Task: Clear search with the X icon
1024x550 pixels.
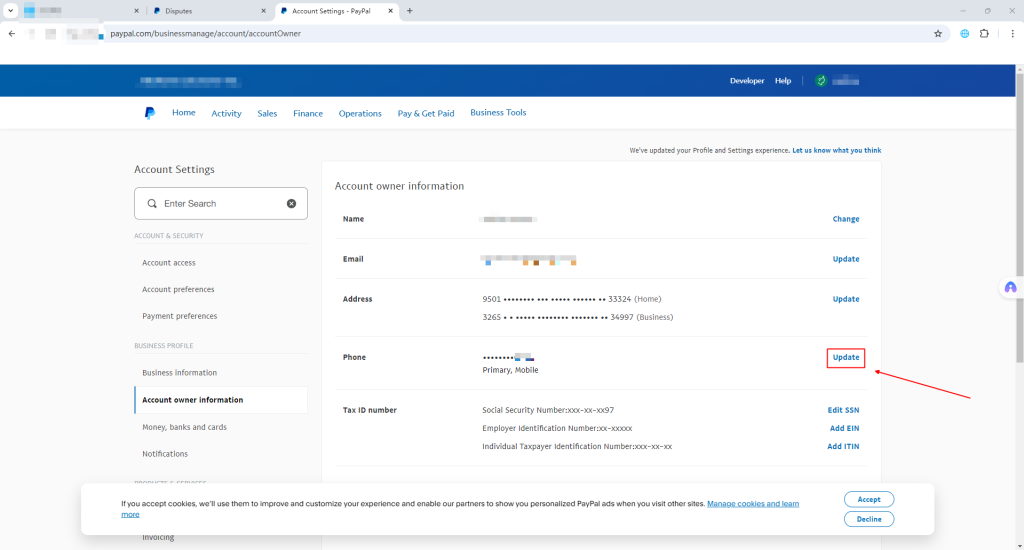Action: (x=292, y=203)
